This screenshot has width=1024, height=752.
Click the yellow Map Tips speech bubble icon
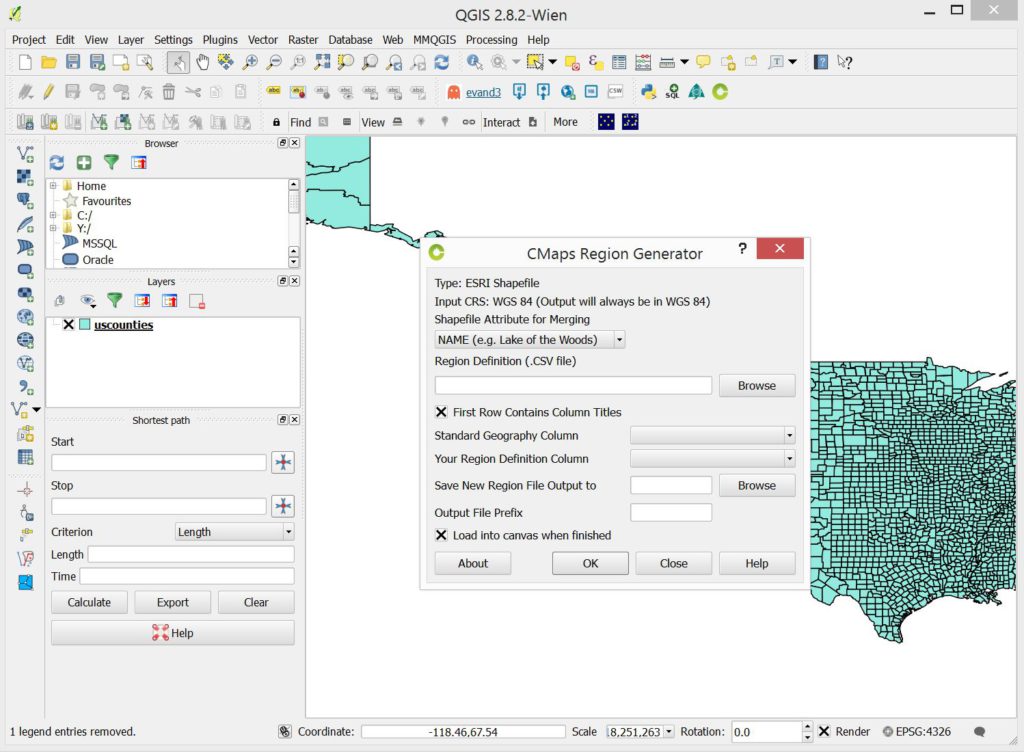click(x=703, y=62)
